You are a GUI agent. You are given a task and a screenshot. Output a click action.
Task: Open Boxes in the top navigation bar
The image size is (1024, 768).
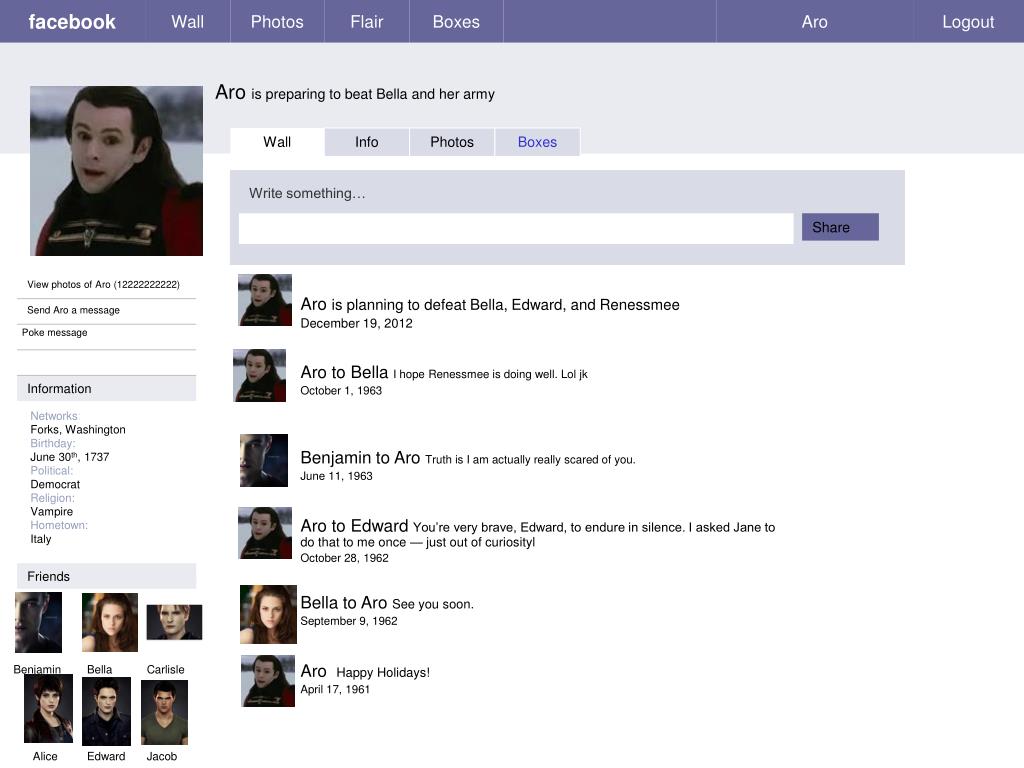click(456, 22)
